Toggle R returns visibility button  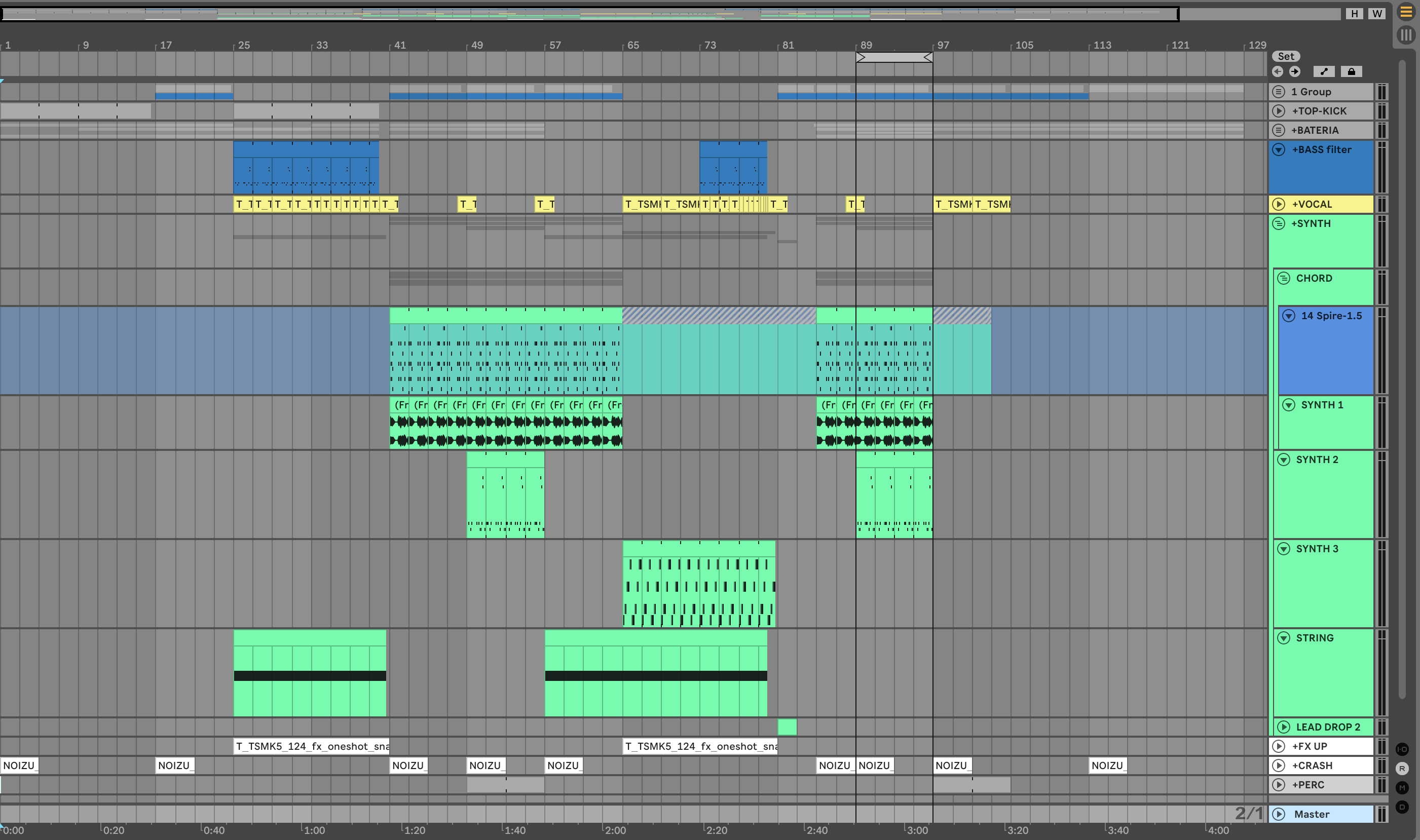1402,768
